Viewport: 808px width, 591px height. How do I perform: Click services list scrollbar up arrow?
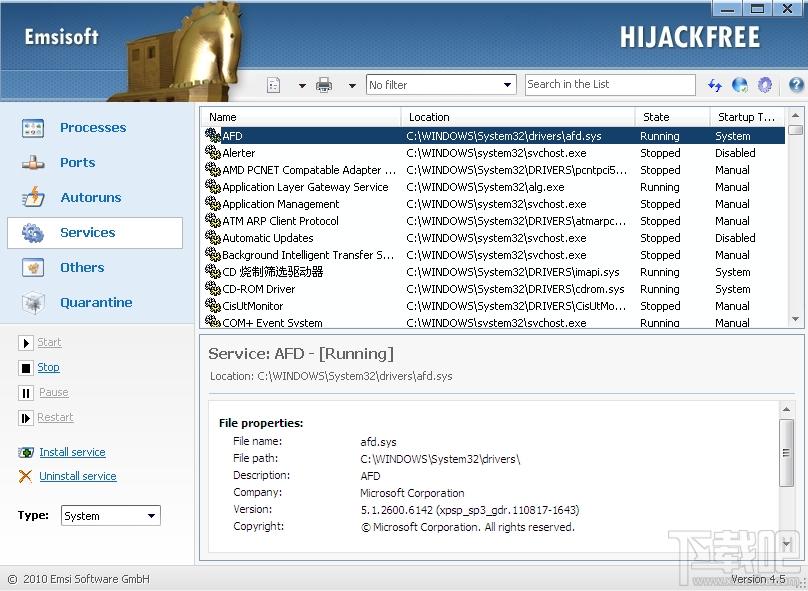(x=795, y=115)
